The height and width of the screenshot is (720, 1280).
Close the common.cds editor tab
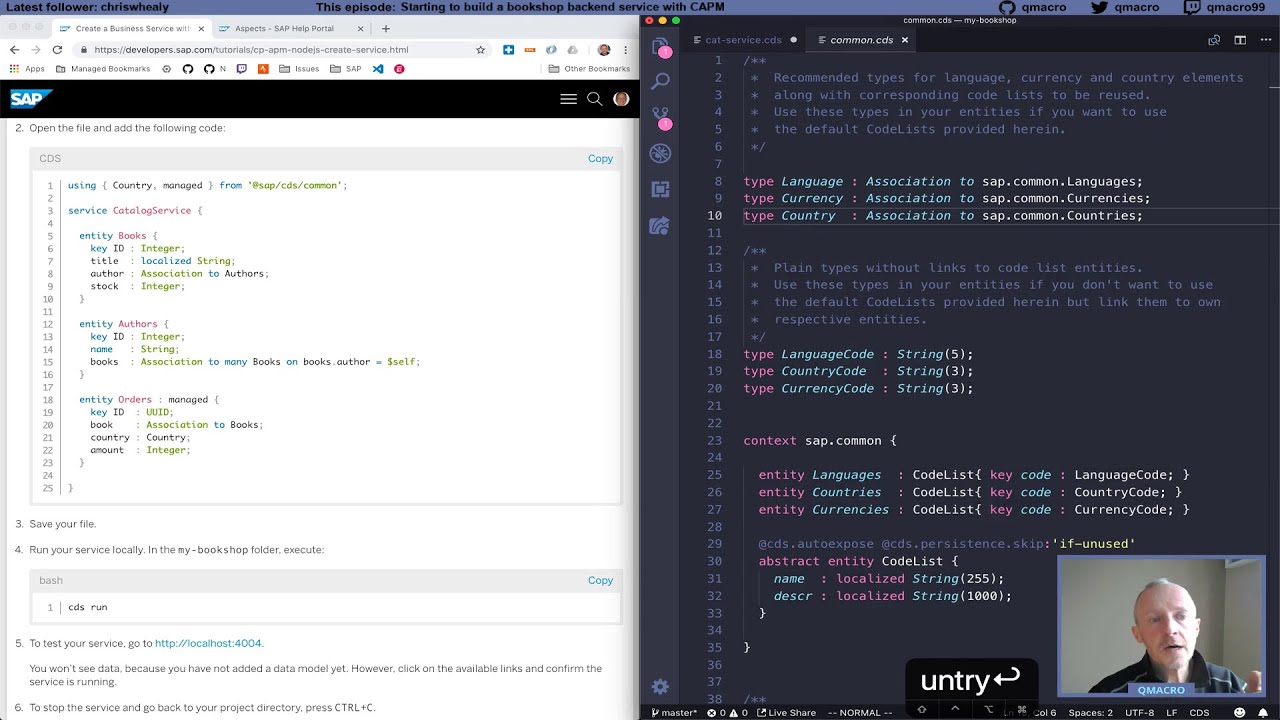tap(904, 40)
